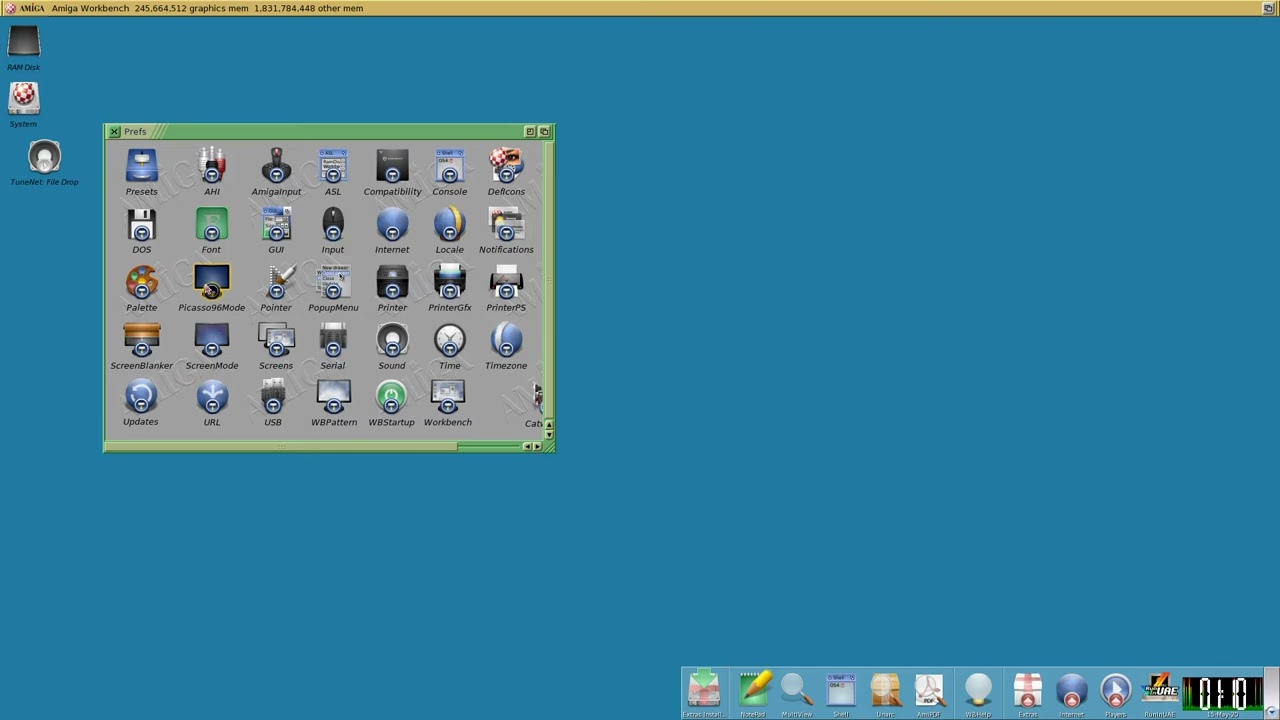Close the Prefs window

click(114, 132)
